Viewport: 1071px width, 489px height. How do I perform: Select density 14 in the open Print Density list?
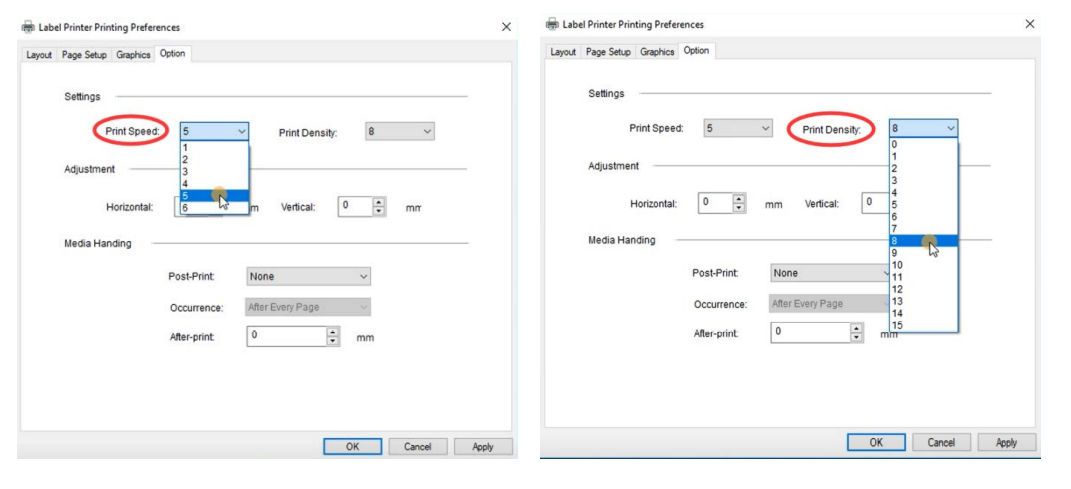(x=923, y=313)
